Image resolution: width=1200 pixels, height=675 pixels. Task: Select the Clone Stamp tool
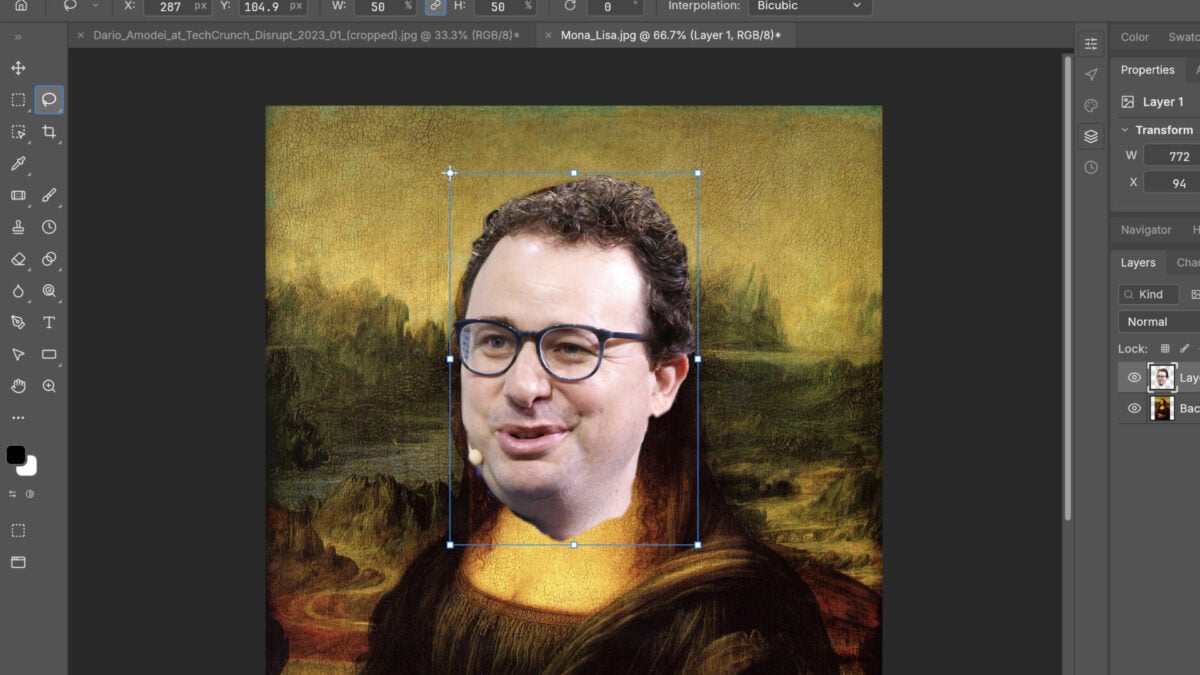click(x=18, y=227)
